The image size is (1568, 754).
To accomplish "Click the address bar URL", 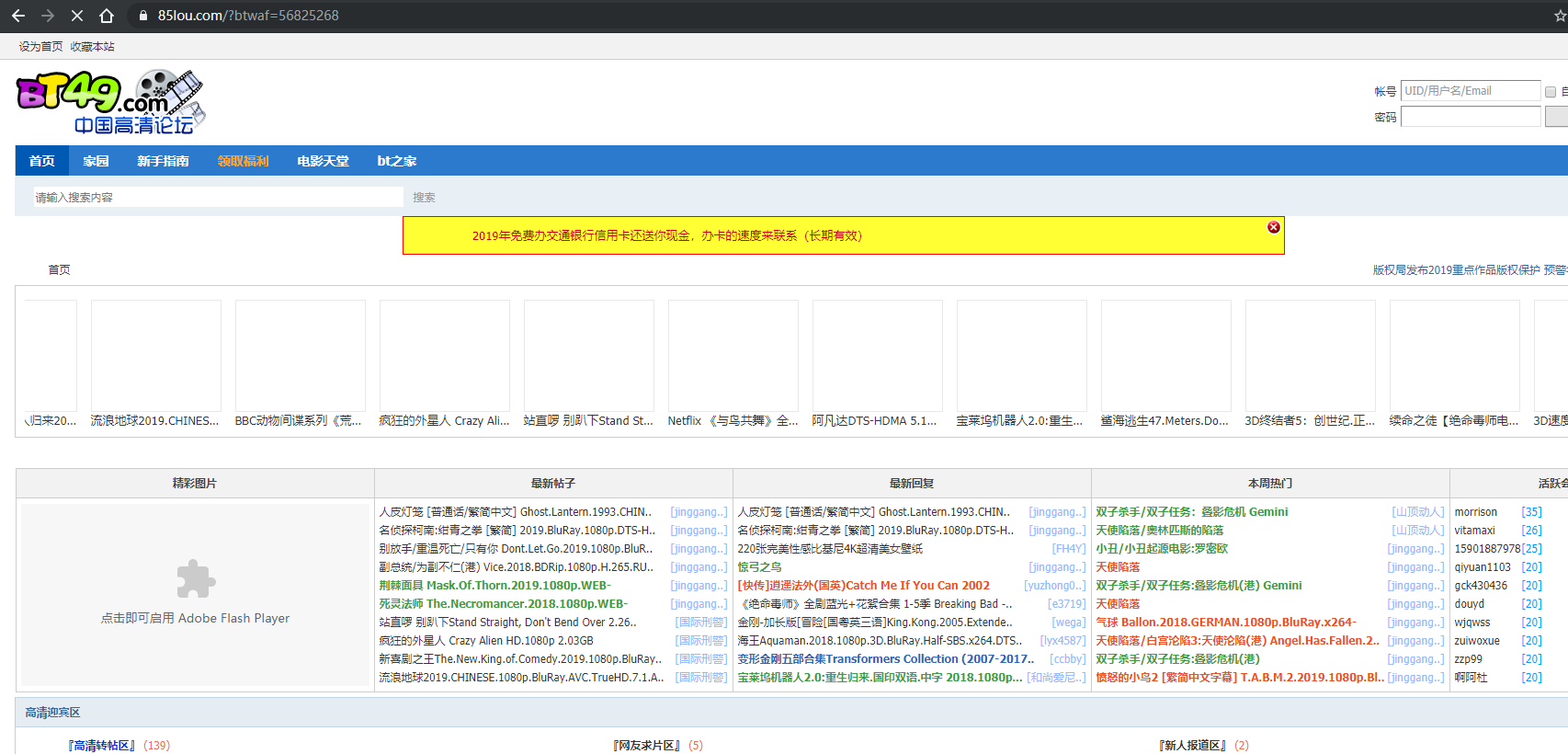I will (248, 16).
